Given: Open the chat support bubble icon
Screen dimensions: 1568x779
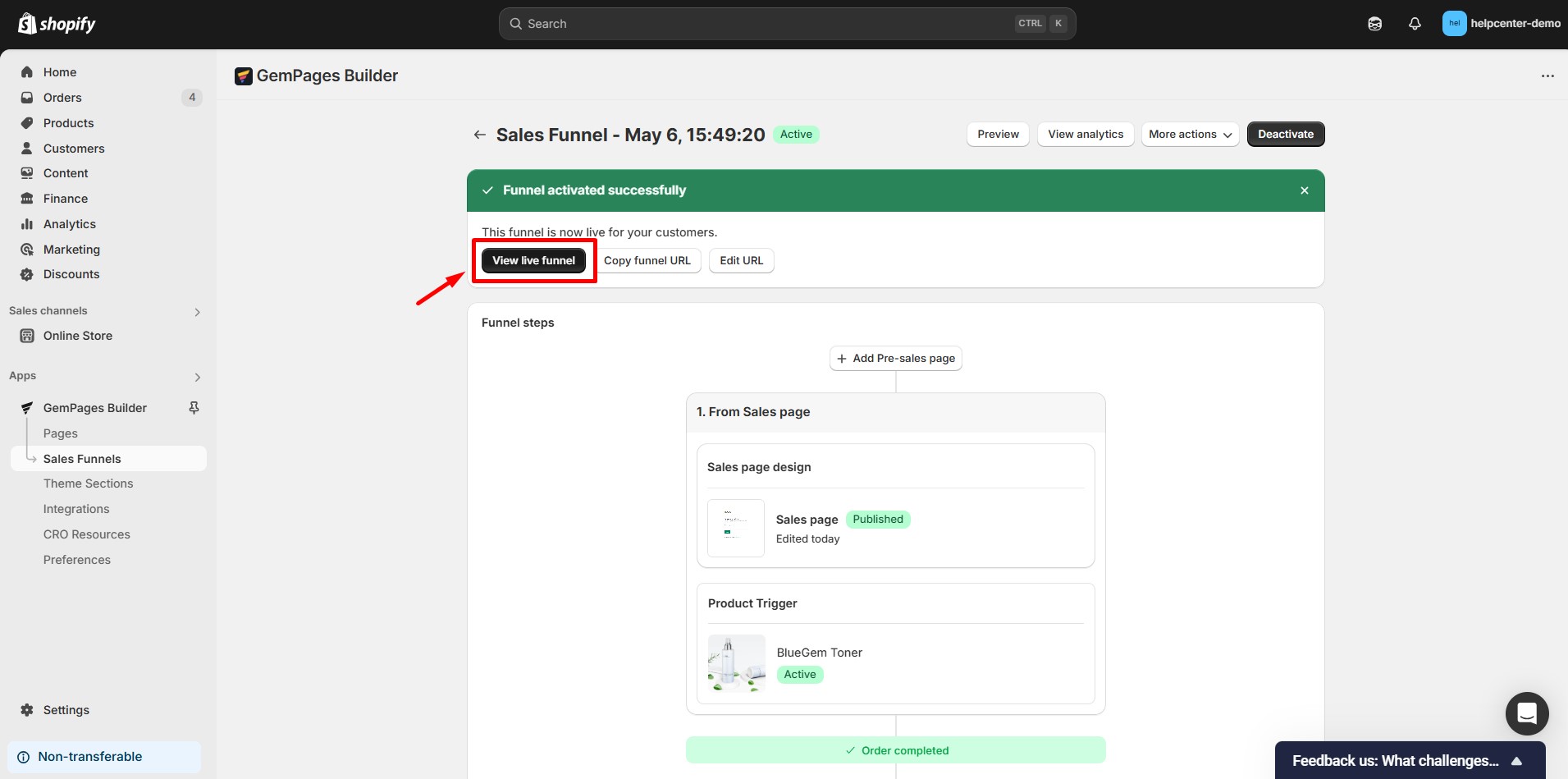Looking at the screenshot, I should click(x=1526, y=713).
